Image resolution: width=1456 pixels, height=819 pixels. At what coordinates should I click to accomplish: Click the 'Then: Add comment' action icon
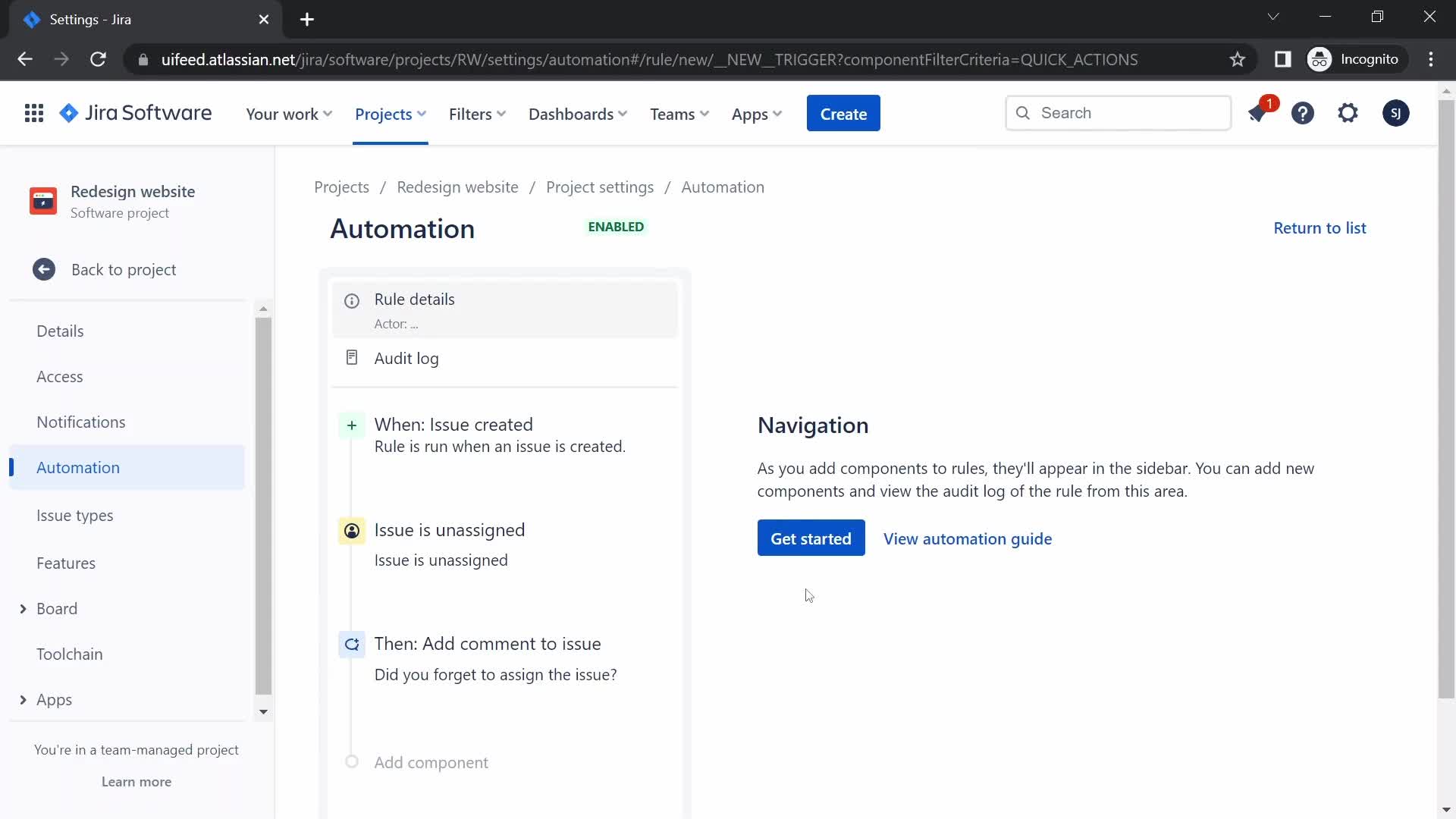(352, 644)
